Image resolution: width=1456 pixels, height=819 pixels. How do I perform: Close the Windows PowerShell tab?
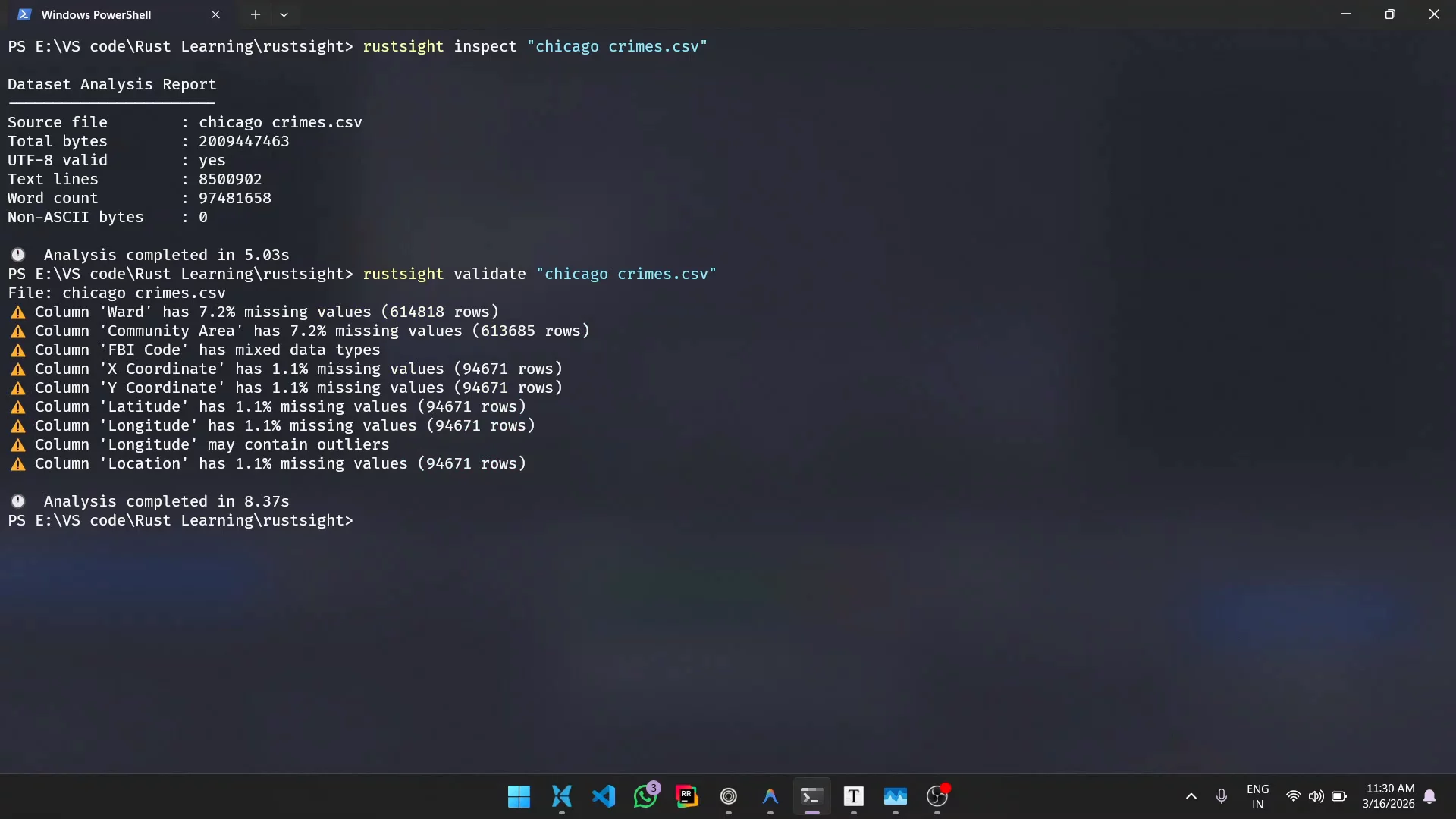(x=216, y=14)
